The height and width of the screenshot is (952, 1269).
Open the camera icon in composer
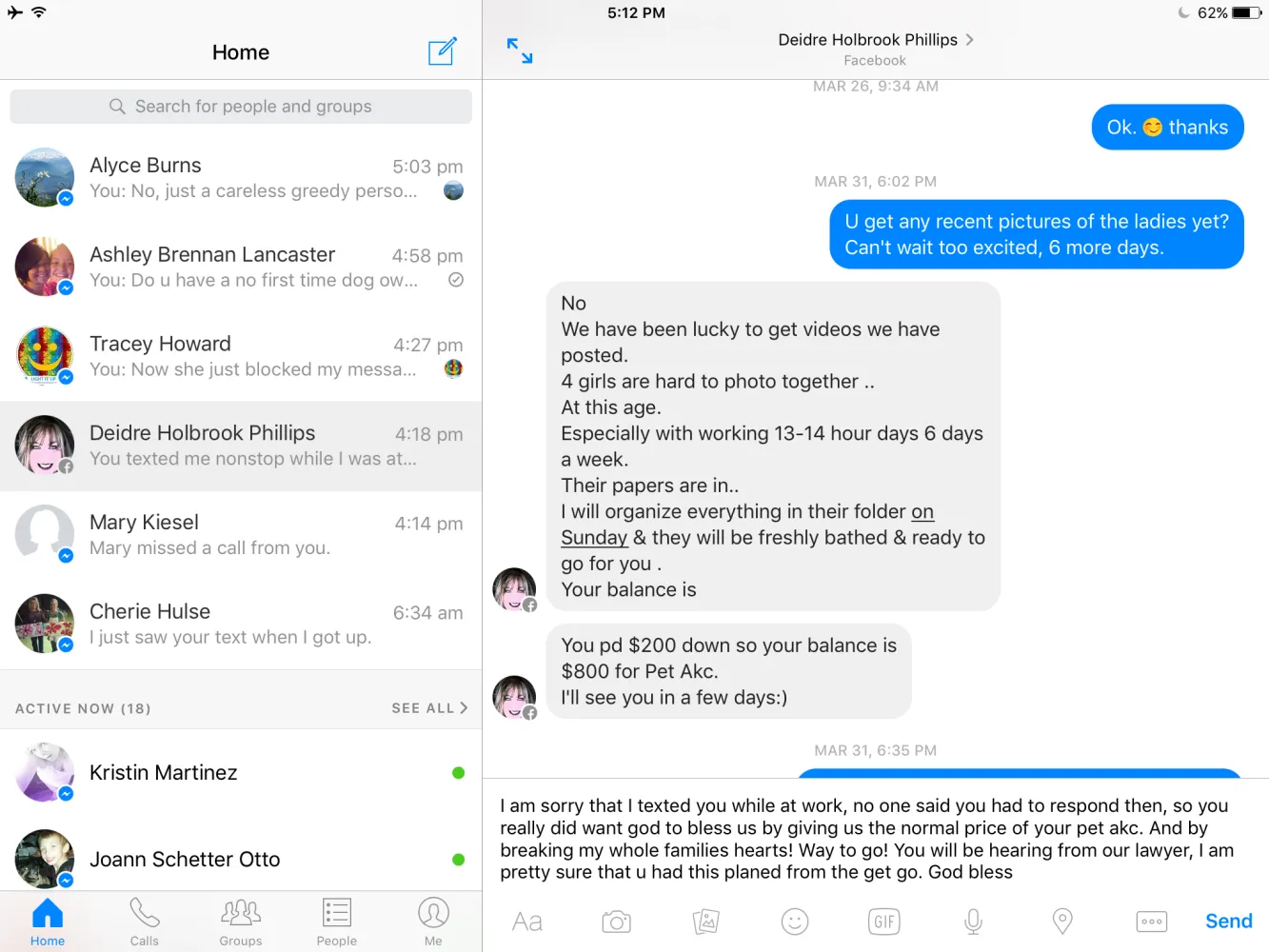(x=616, y=922)
